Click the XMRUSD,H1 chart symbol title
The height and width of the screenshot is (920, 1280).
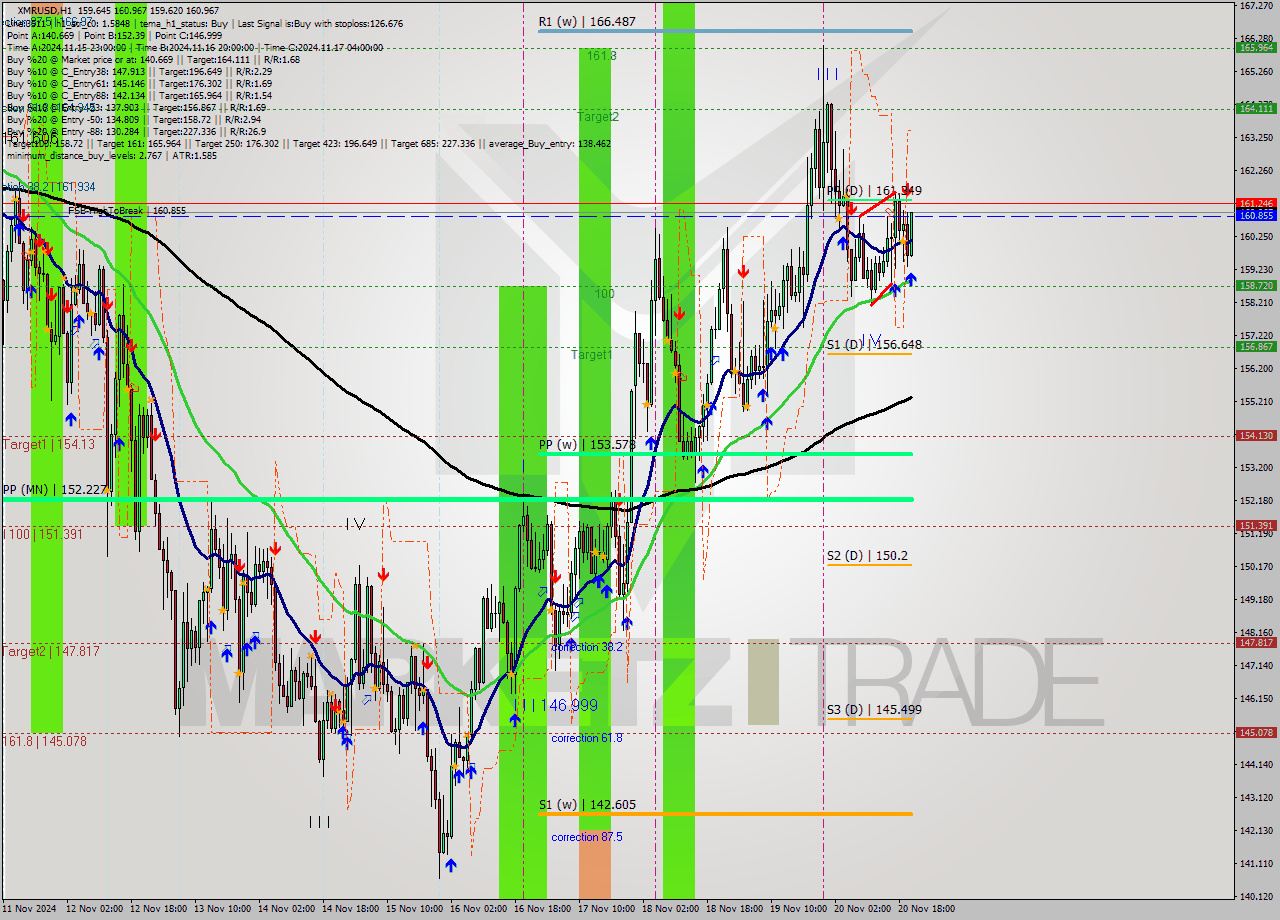(x=46, y=10)
